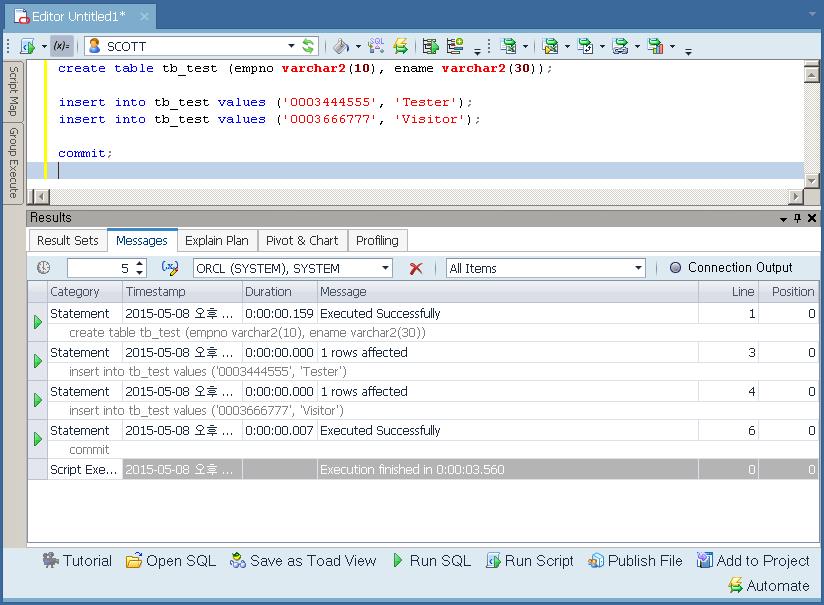Click the clock history icon in Messages

point(44,268)
